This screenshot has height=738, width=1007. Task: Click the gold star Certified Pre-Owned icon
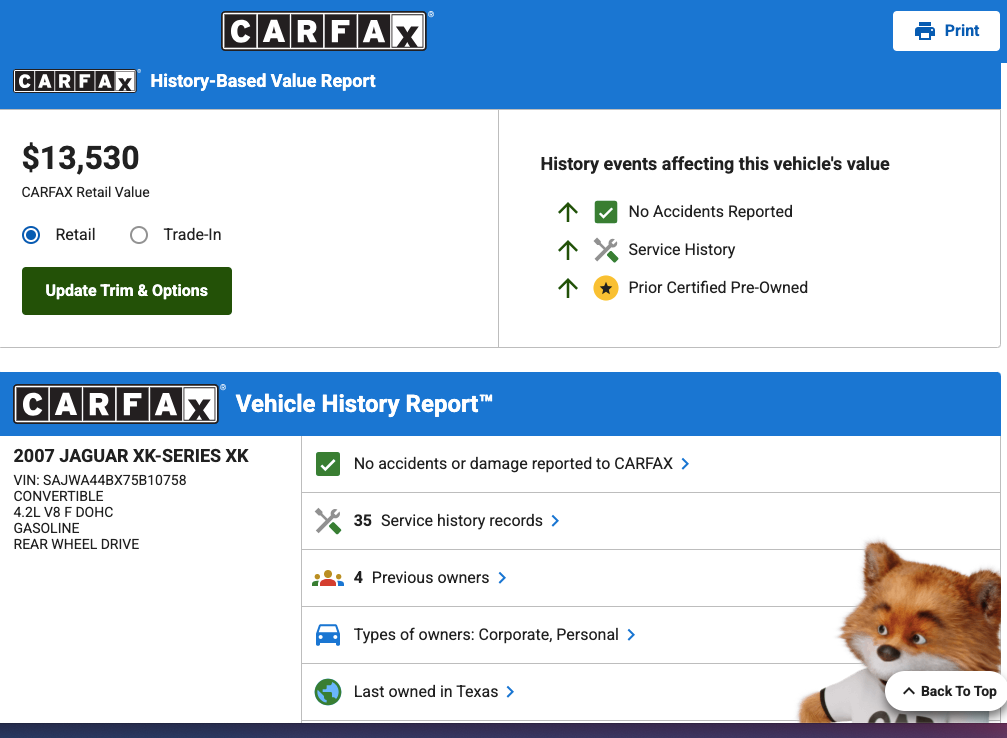coord(605,288)
